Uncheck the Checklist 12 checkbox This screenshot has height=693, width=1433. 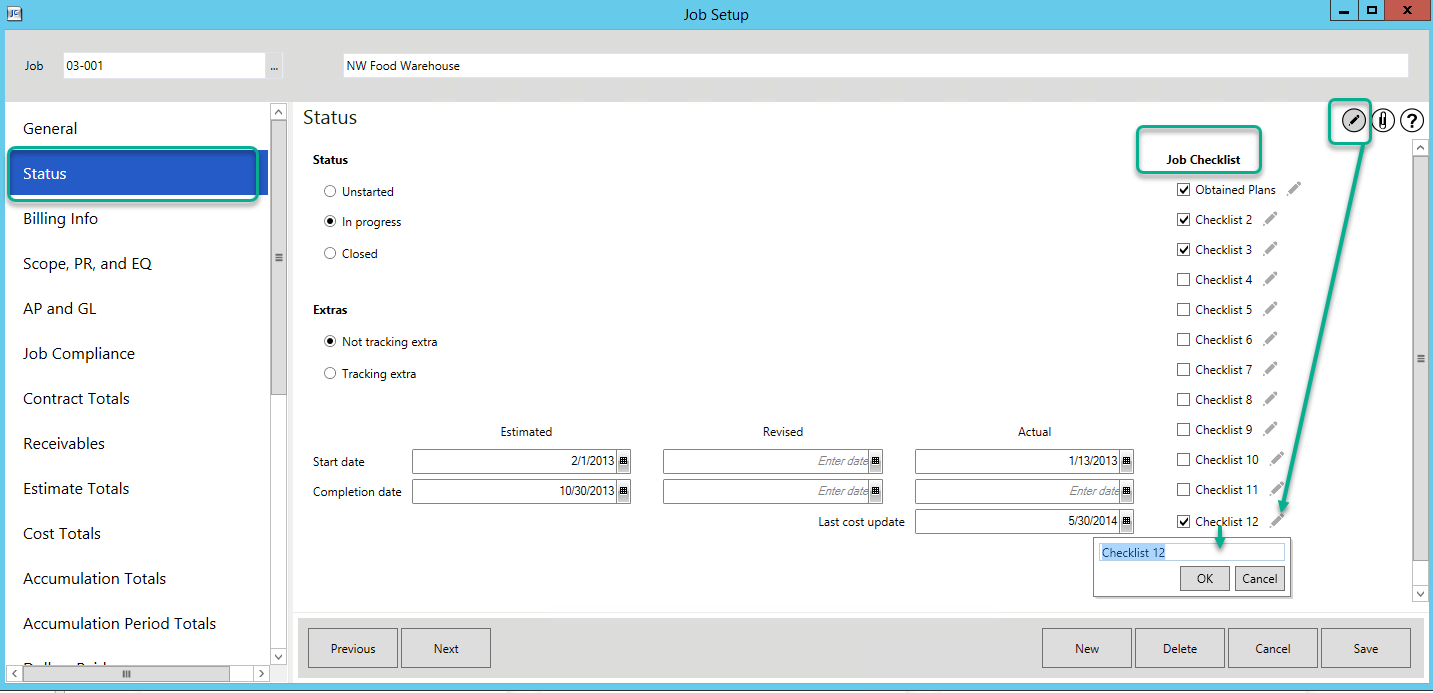pyautogui.click(x=1184, y=521)
